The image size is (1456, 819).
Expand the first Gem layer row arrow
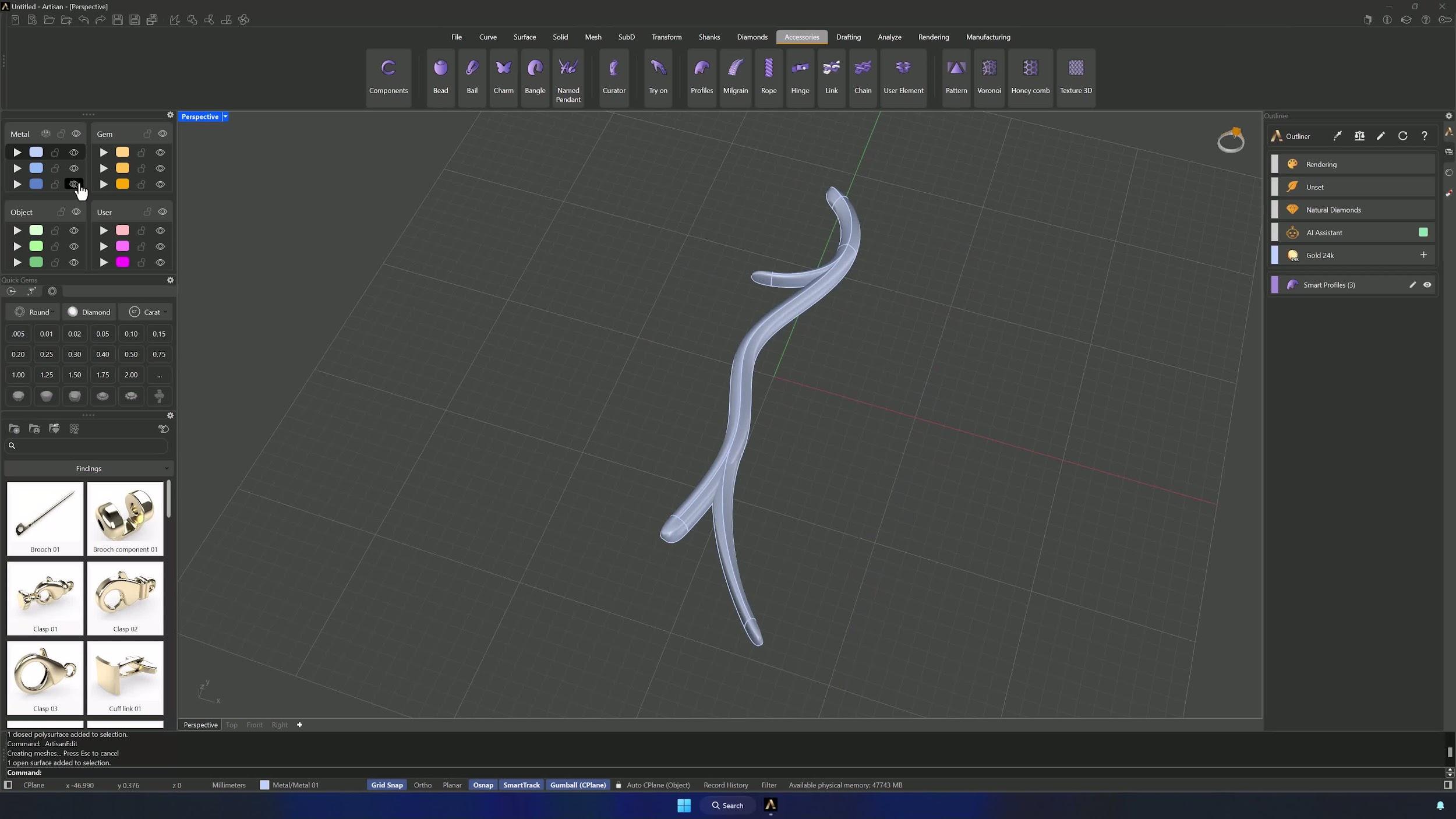[x=104, y=152]
